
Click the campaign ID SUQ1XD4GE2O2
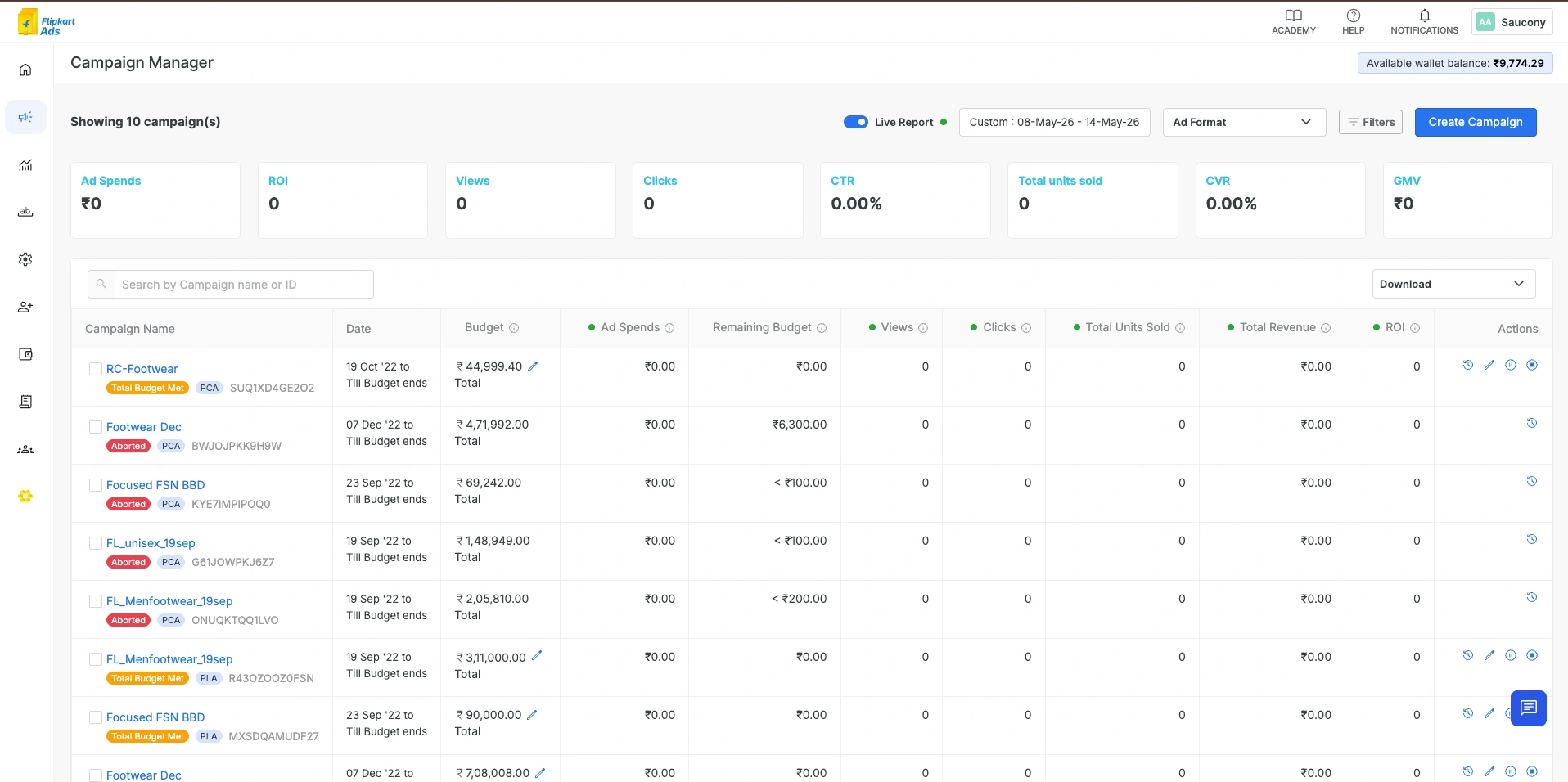point(272,388)
